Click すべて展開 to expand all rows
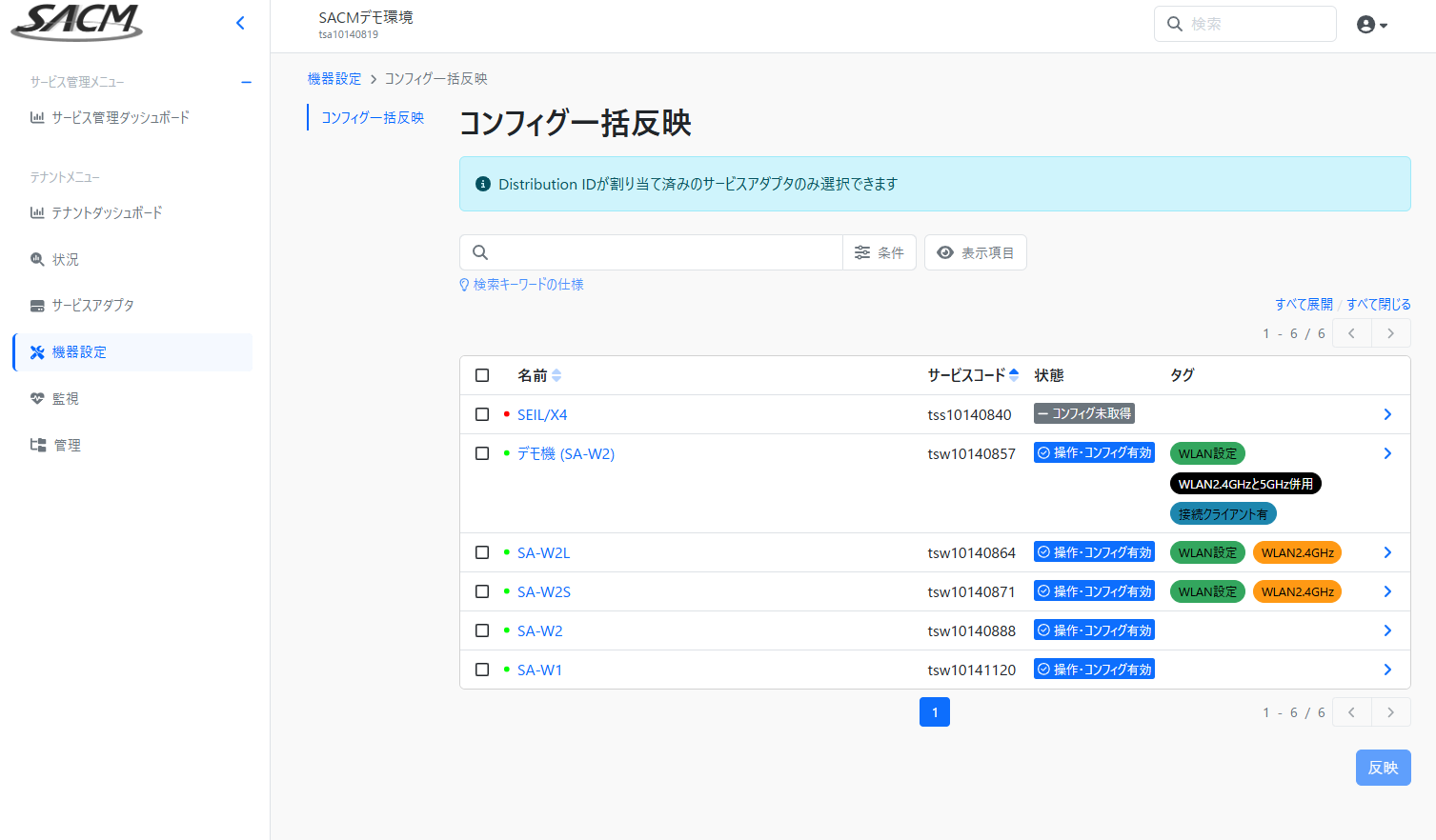Viewport: 1436px width, 840px height. coord(1304,305)
